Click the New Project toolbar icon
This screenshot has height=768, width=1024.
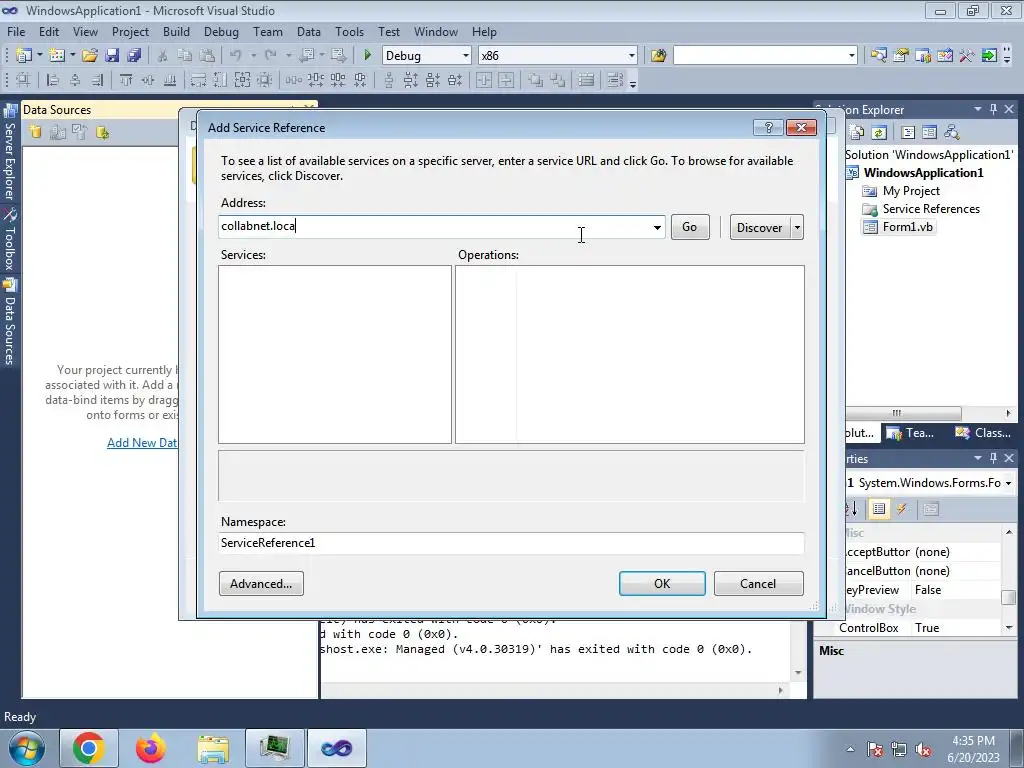click(x=24, y=56)
